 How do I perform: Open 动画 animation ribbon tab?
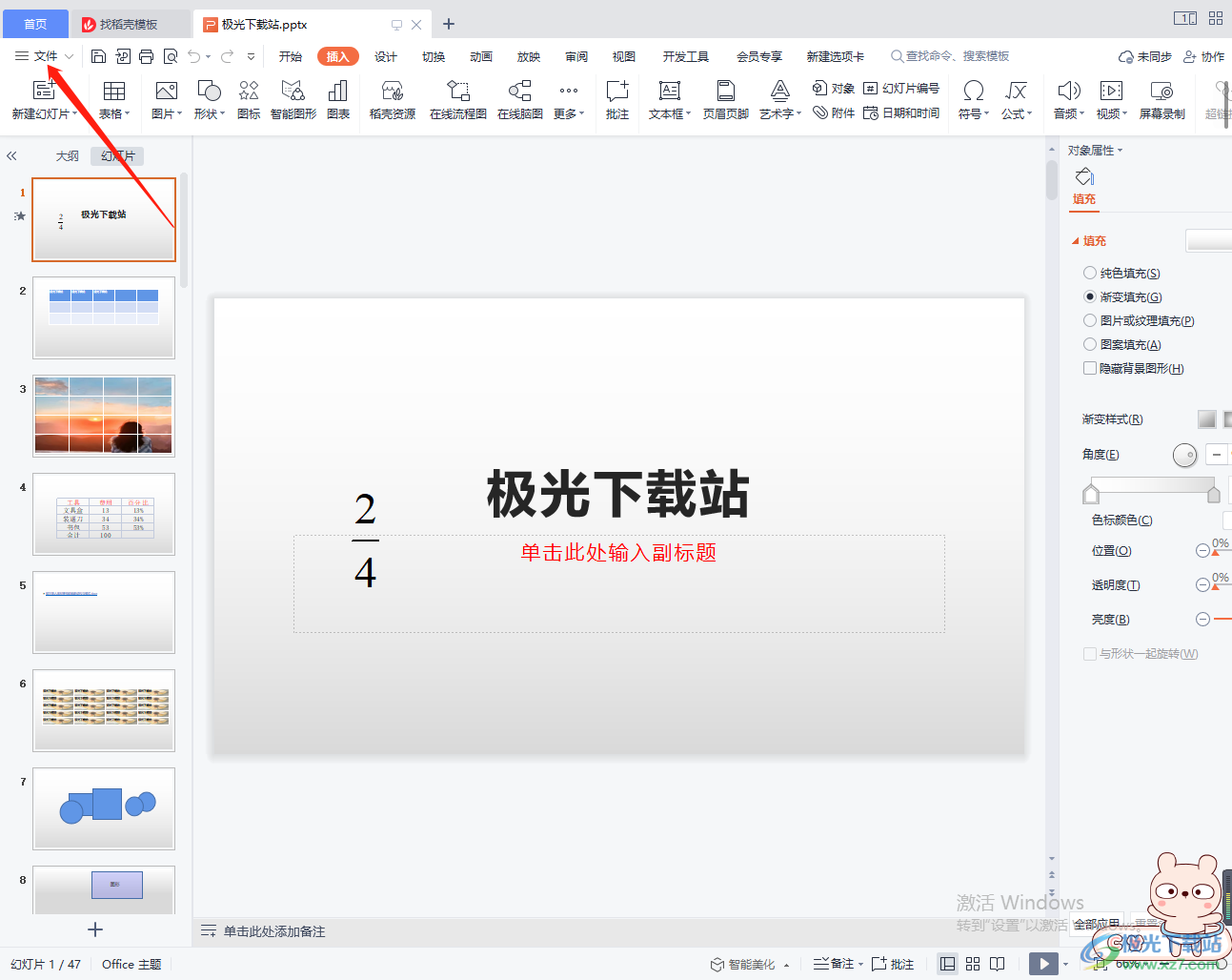tap(481, 56)
